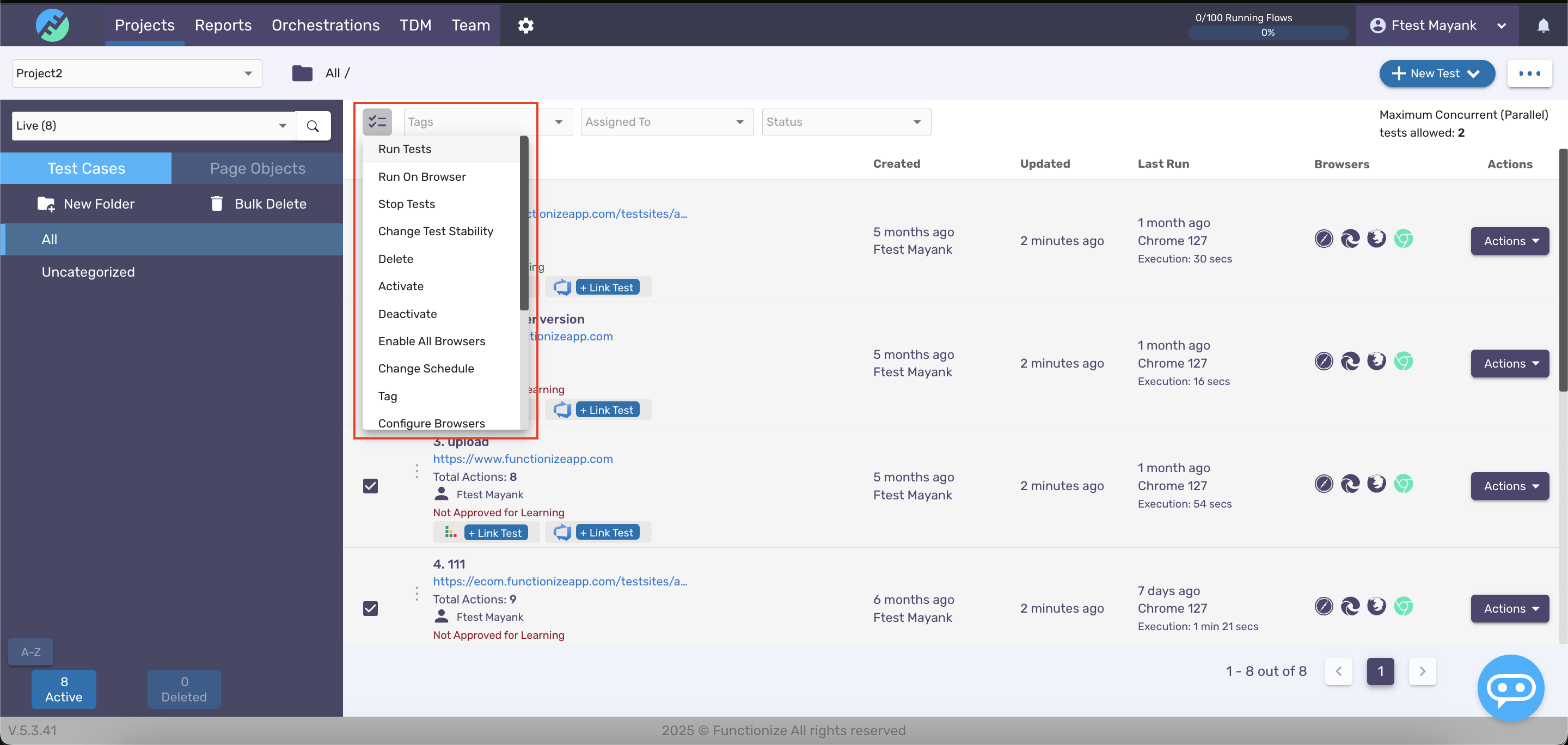
Task: Click the Running Flows progress bar
Action: click(x=1267, y=32)
